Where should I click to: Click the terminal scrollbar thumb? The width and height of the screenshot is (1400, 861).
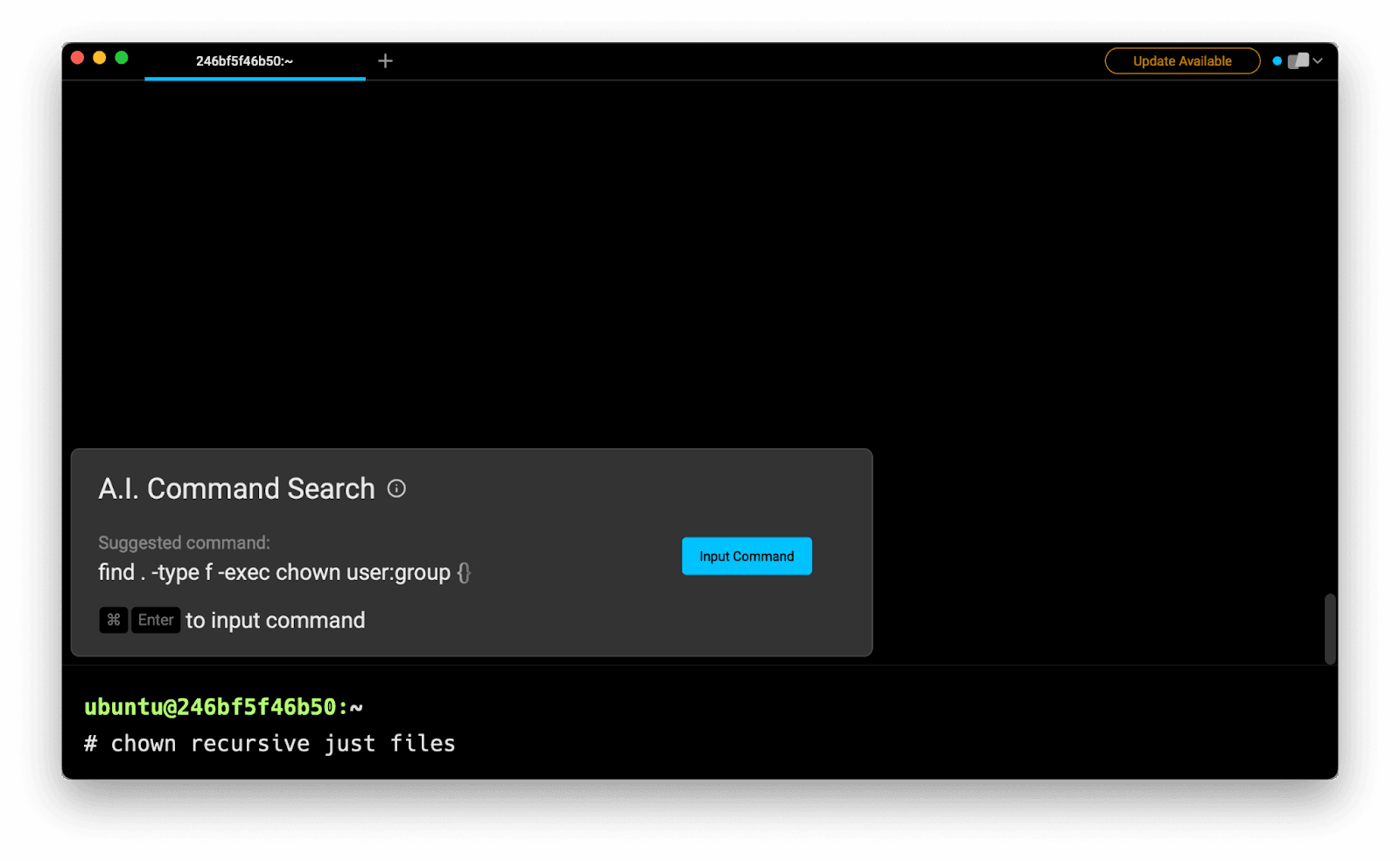tap(1330, 628)
